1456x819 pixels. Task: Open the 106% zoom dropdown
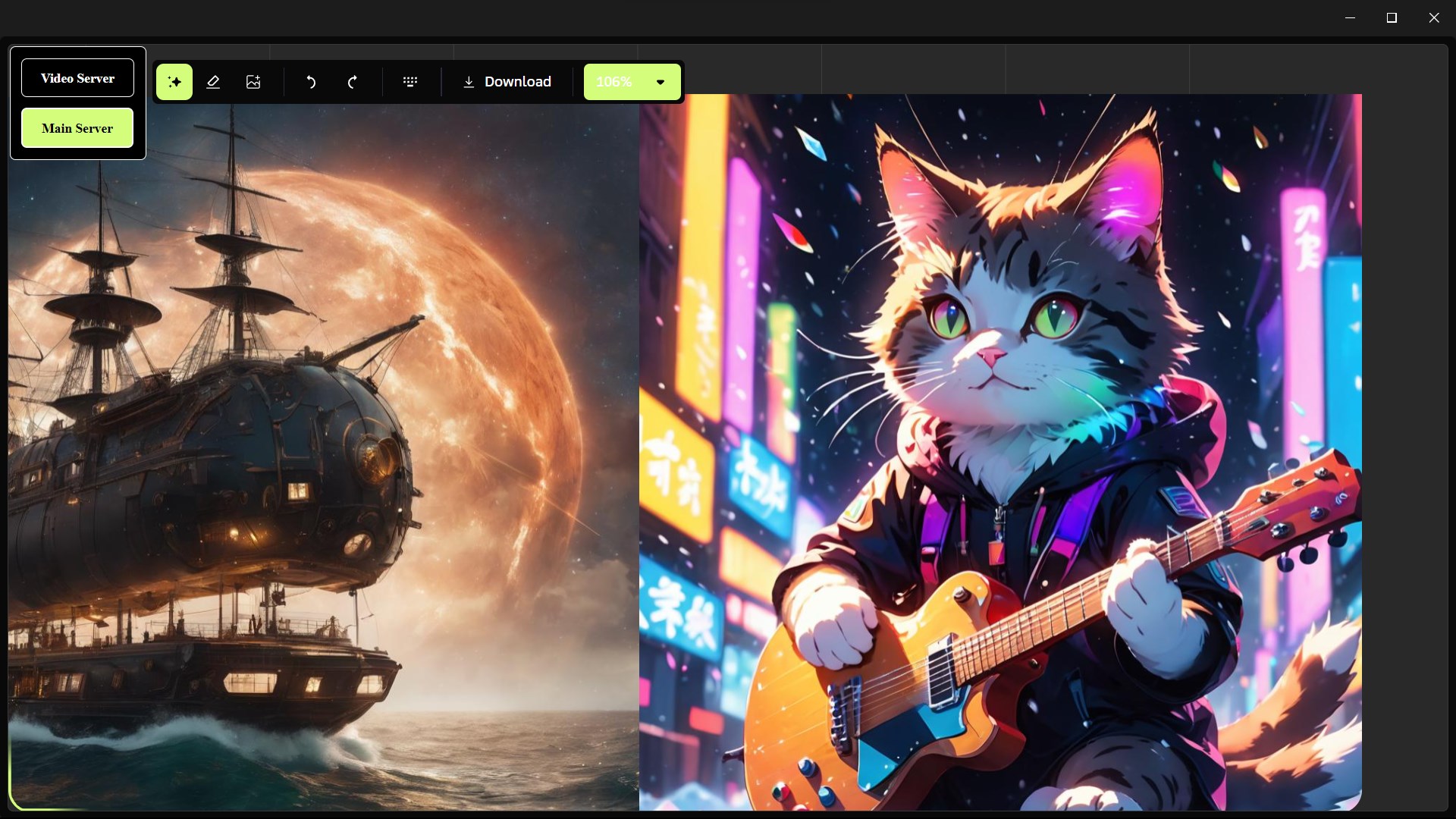614,82
